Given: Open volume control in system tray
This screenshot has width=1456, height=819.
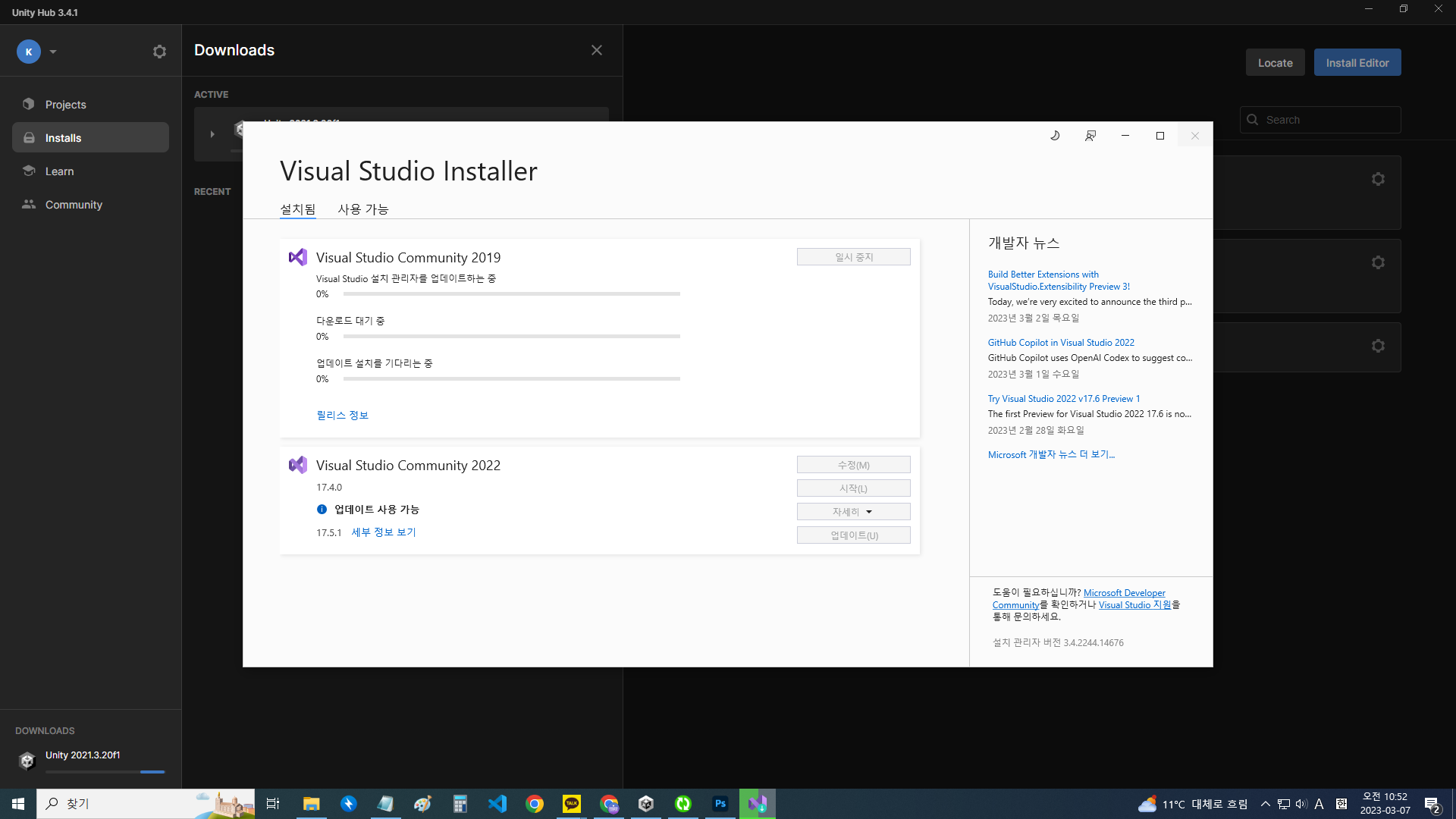Looking at the screenshot, I should [1301, 804].
